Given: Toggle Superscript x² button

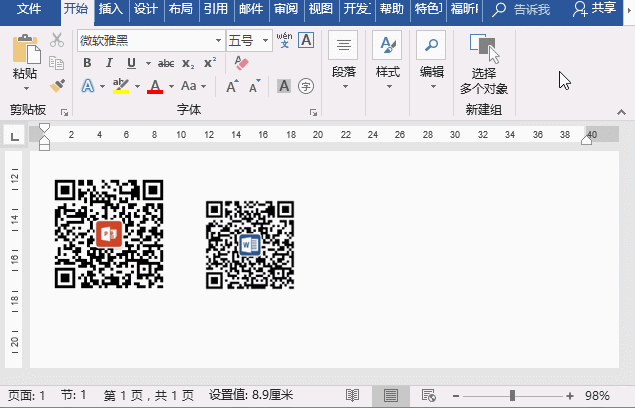Looking at the screenshot, I should click(x=210, y=63).
